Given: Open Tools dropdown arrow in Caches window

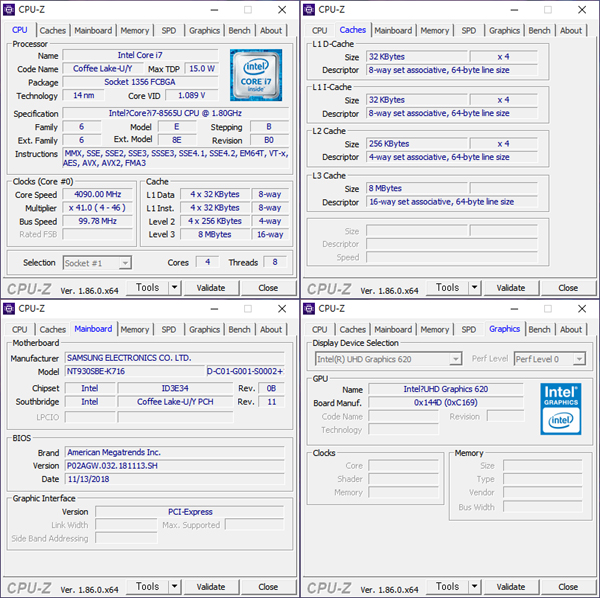Looking at the screenshot, I should tap(474, 287).
